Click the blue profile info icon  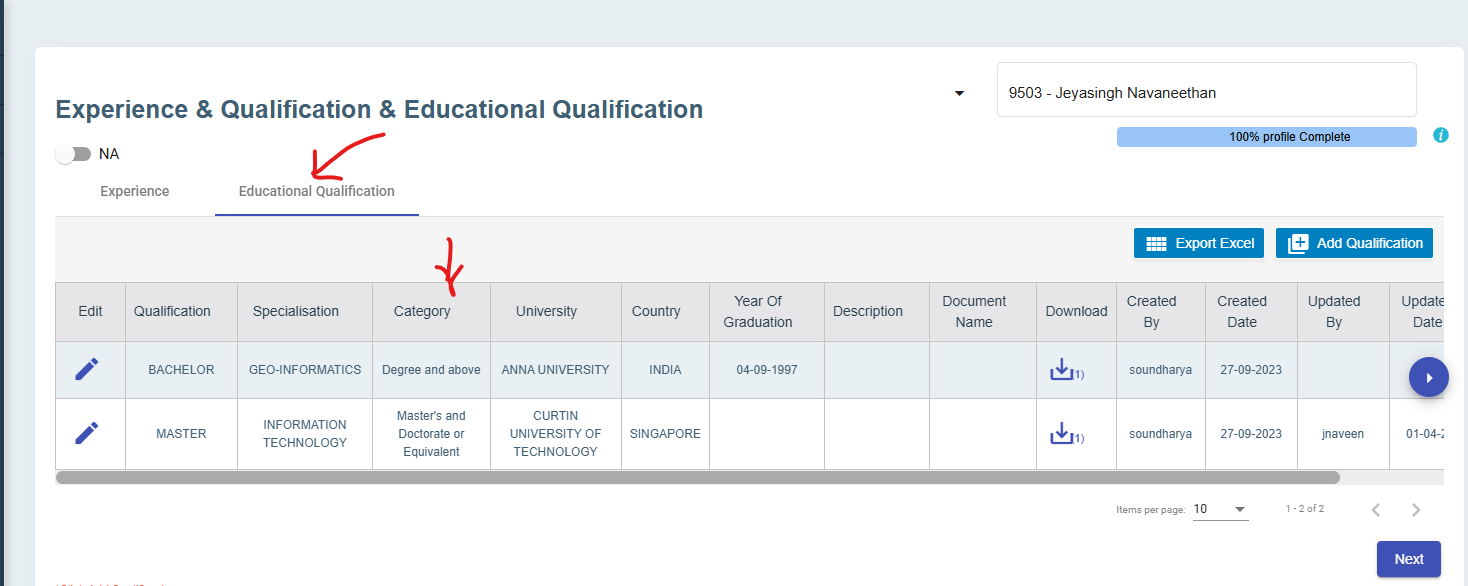pyautogui.click(x=1440, y=135)
